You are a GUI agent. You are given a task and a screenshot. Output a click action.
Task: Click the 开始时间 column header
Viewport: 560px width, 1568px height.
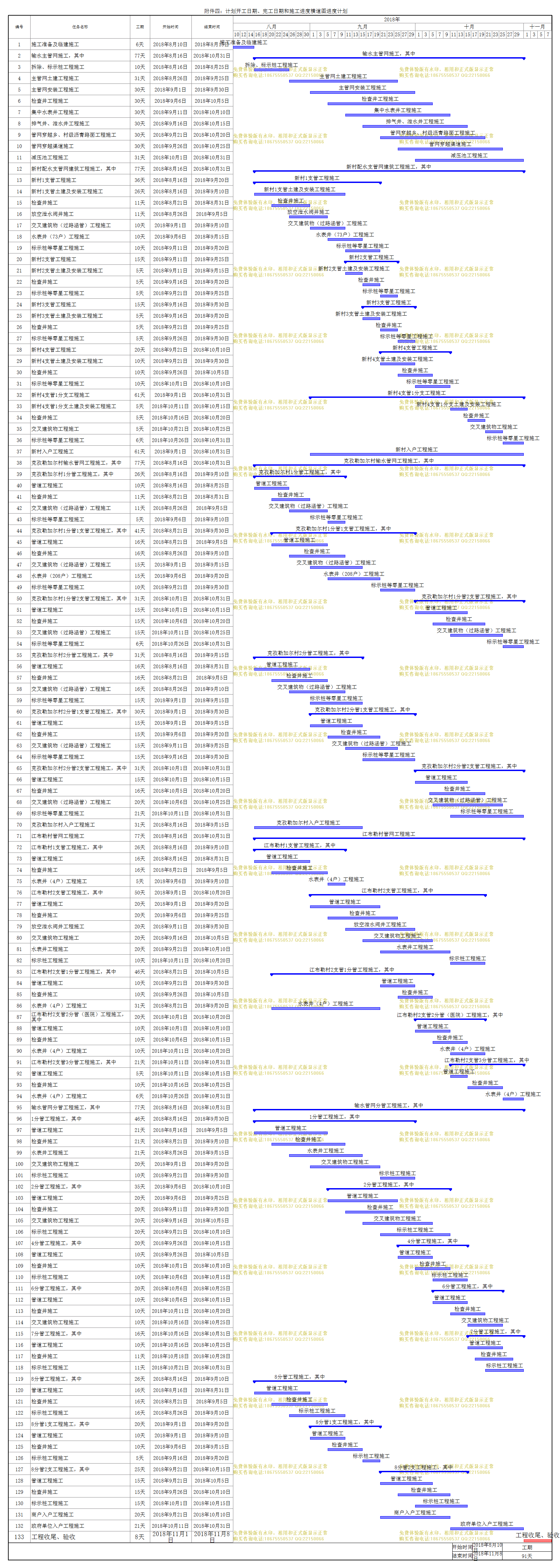[170, 27]
